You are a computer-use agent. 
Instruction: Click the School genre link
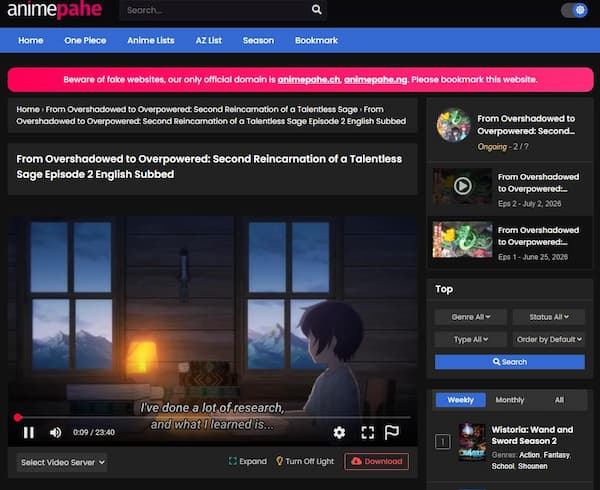tap(503, 466)
